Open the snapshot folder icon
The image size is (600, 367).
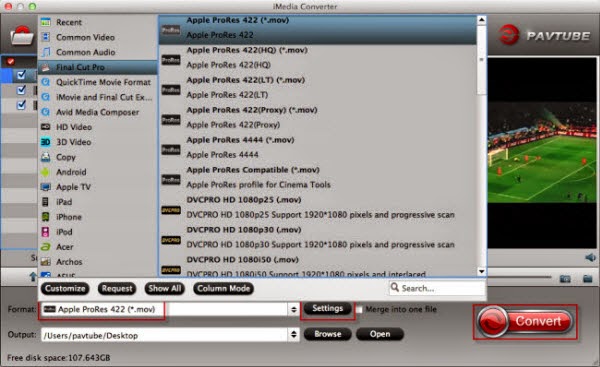588,278
